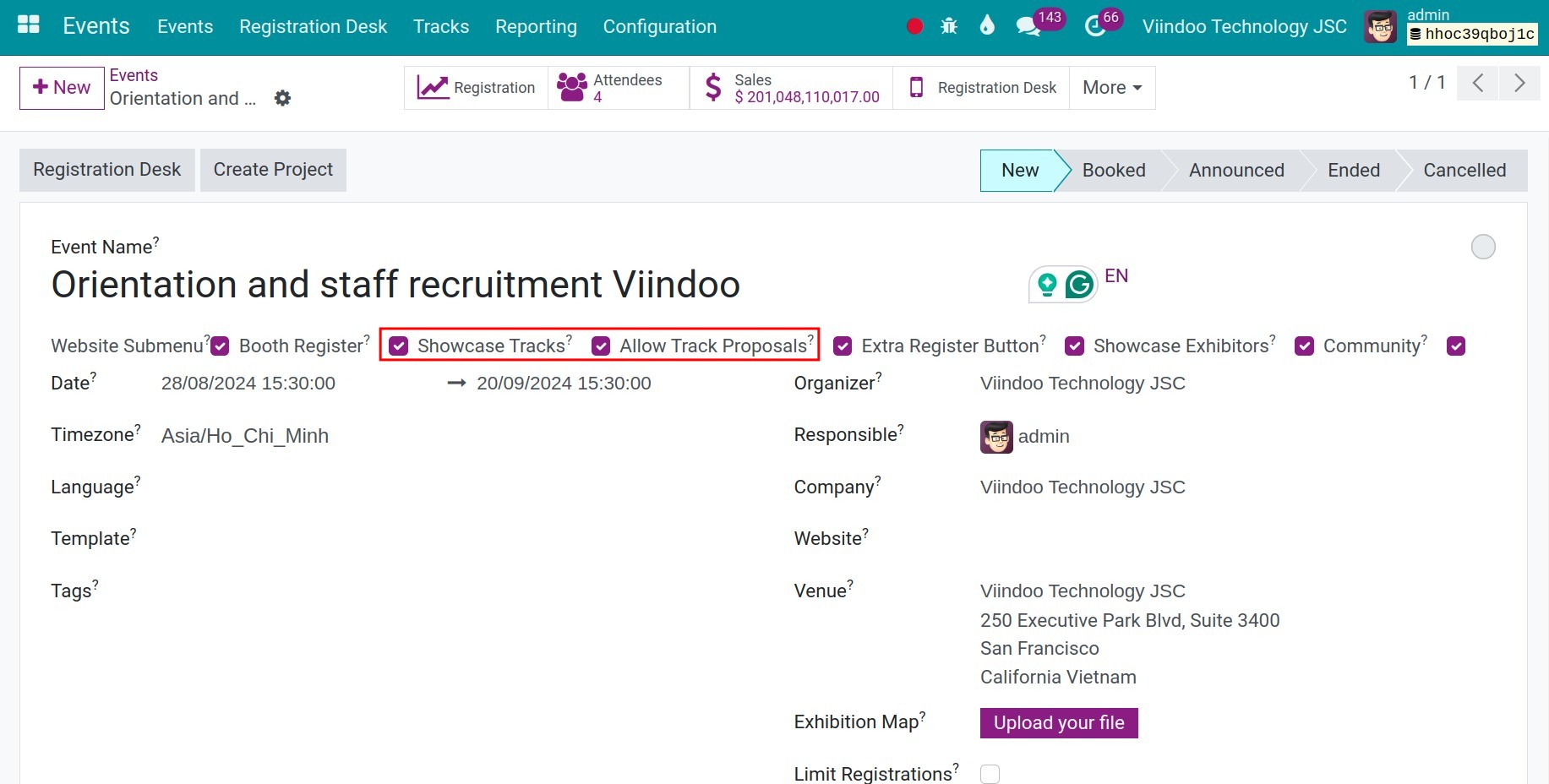
Task: Open Reporting menu
Action: click(536, 27)
